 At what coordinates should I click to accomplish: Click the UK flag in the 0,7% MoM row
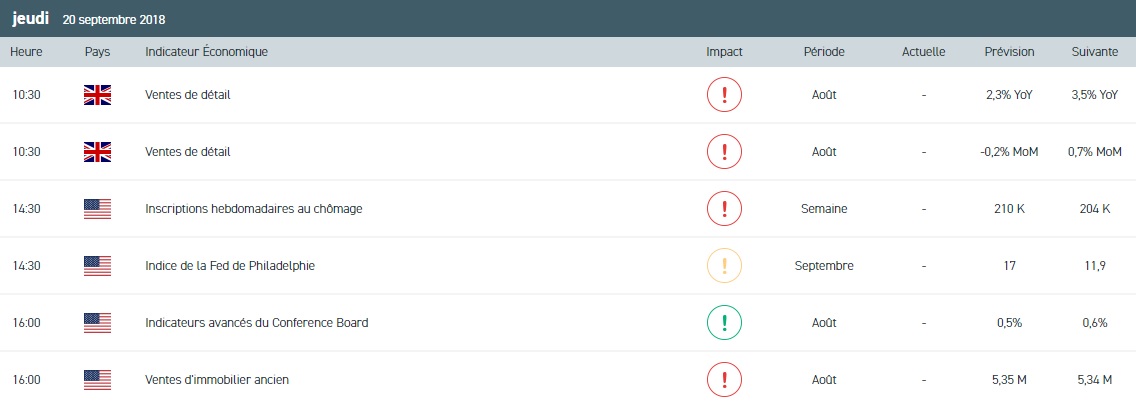pos(97,152)
